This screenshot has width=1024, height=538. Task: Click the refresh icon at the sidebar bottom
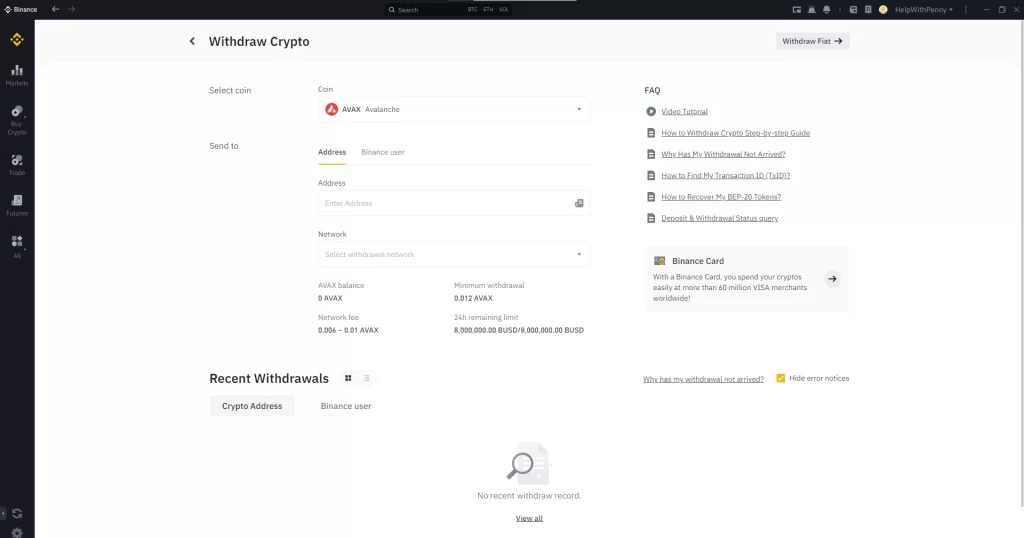click(x=17, y=513)
